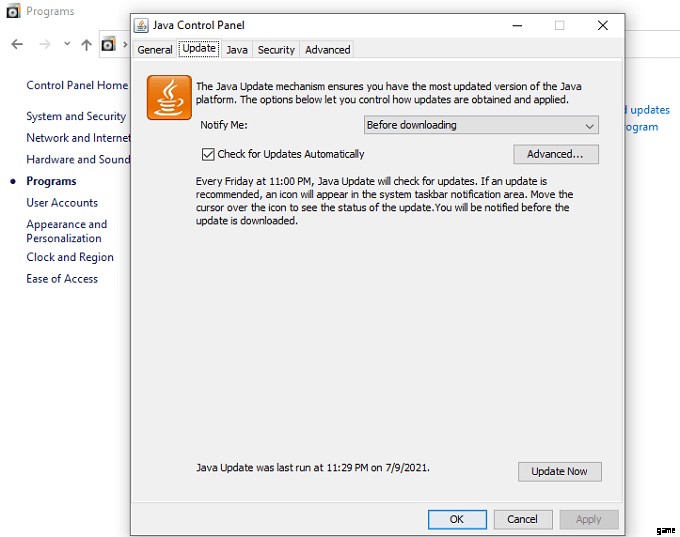Viewport: 680px width, 537px height.
Task: Switch to the Security tab
Action: click(276, 49)
